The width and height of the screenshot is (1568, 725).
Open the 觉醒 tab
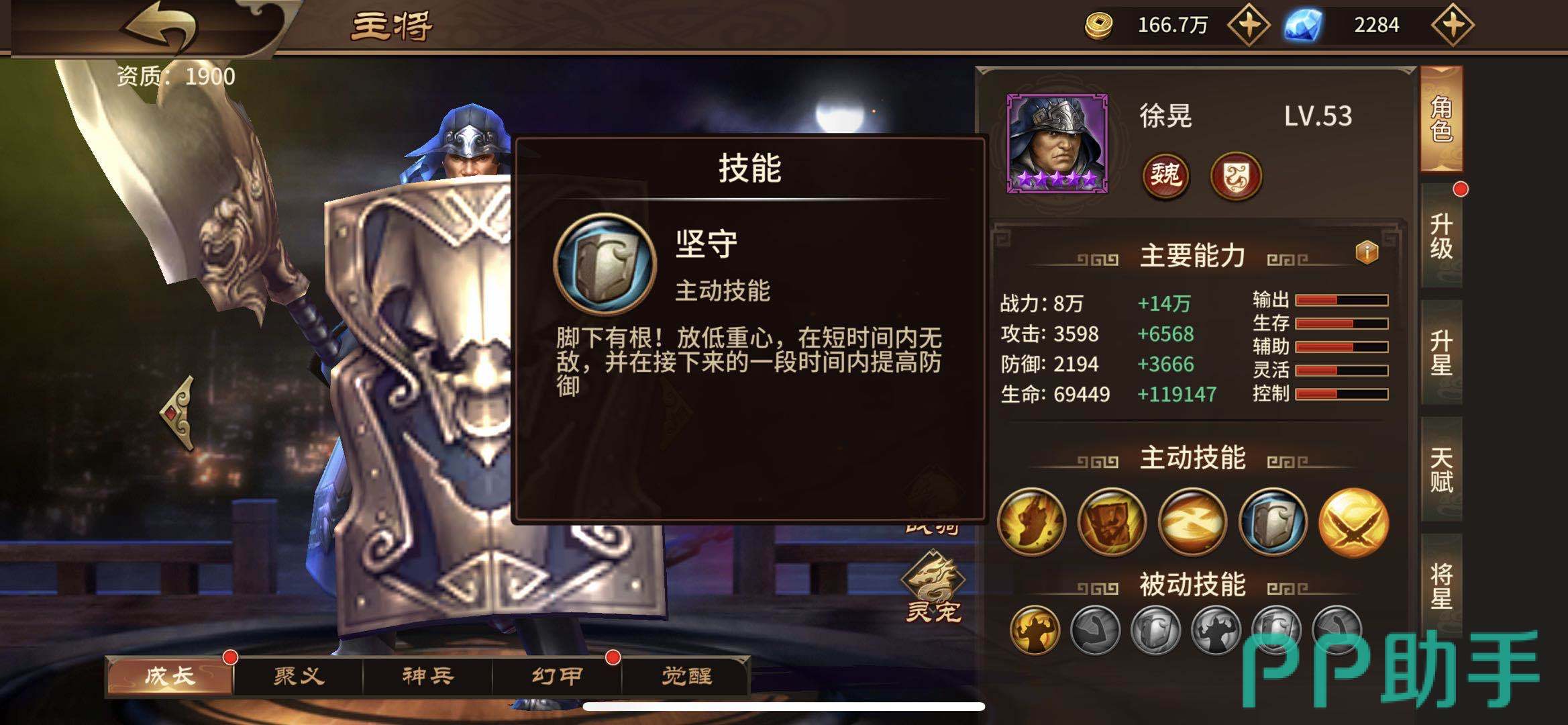(686, 676)
